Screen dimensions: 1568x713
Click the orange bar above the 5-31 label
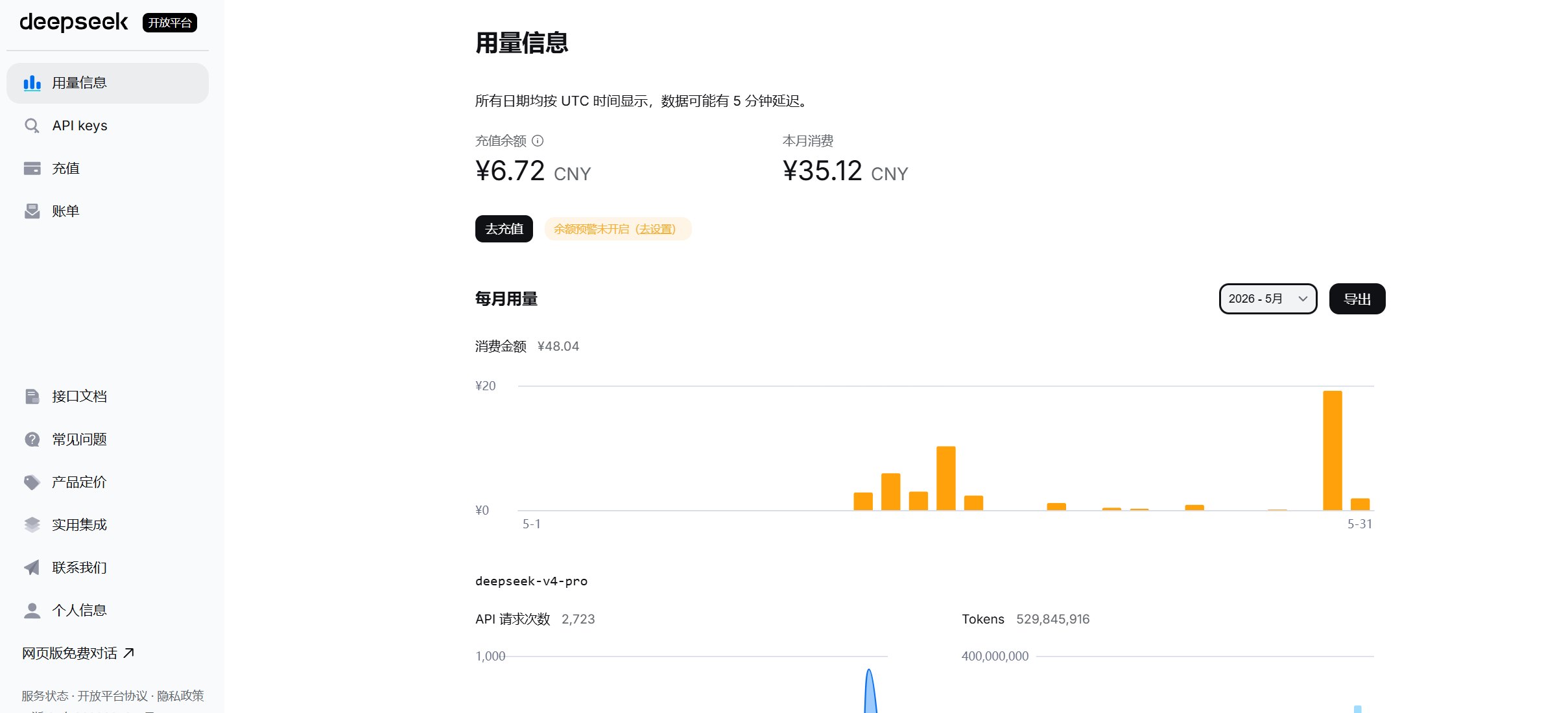click(1360, 504)
